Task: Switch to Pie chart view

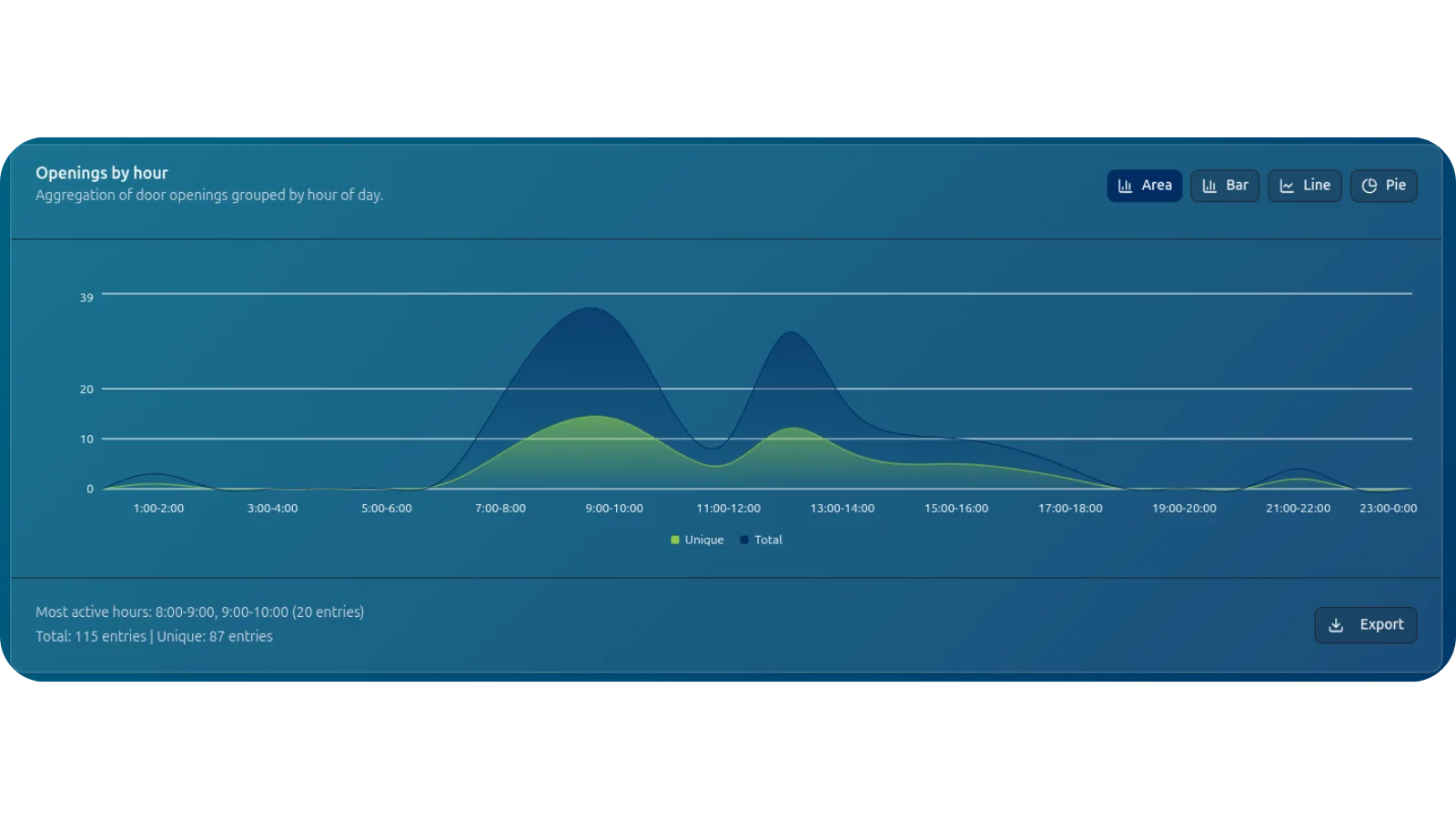Action: (1383, 186)
